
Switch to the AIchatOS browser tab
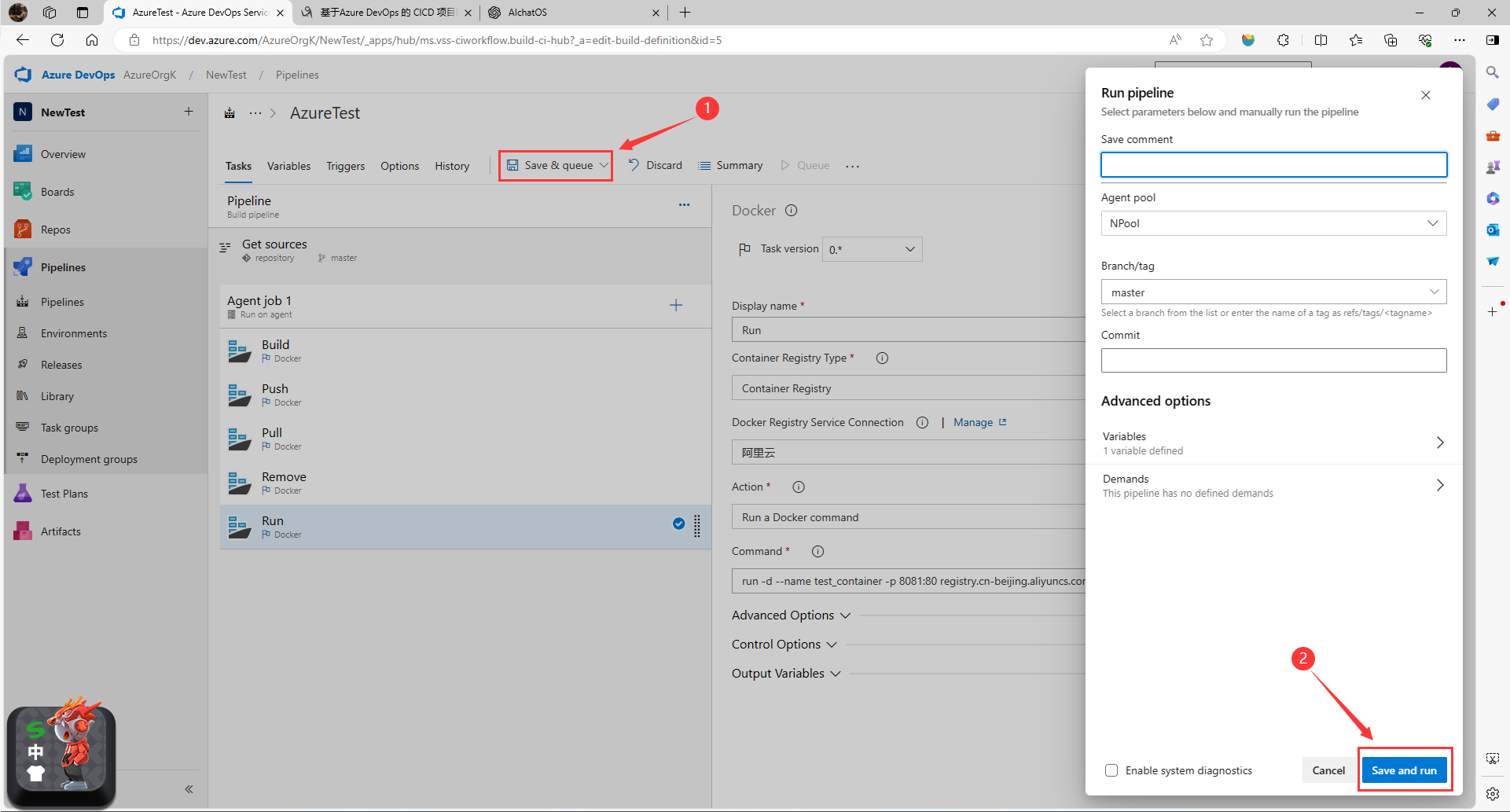pos(572,13)
